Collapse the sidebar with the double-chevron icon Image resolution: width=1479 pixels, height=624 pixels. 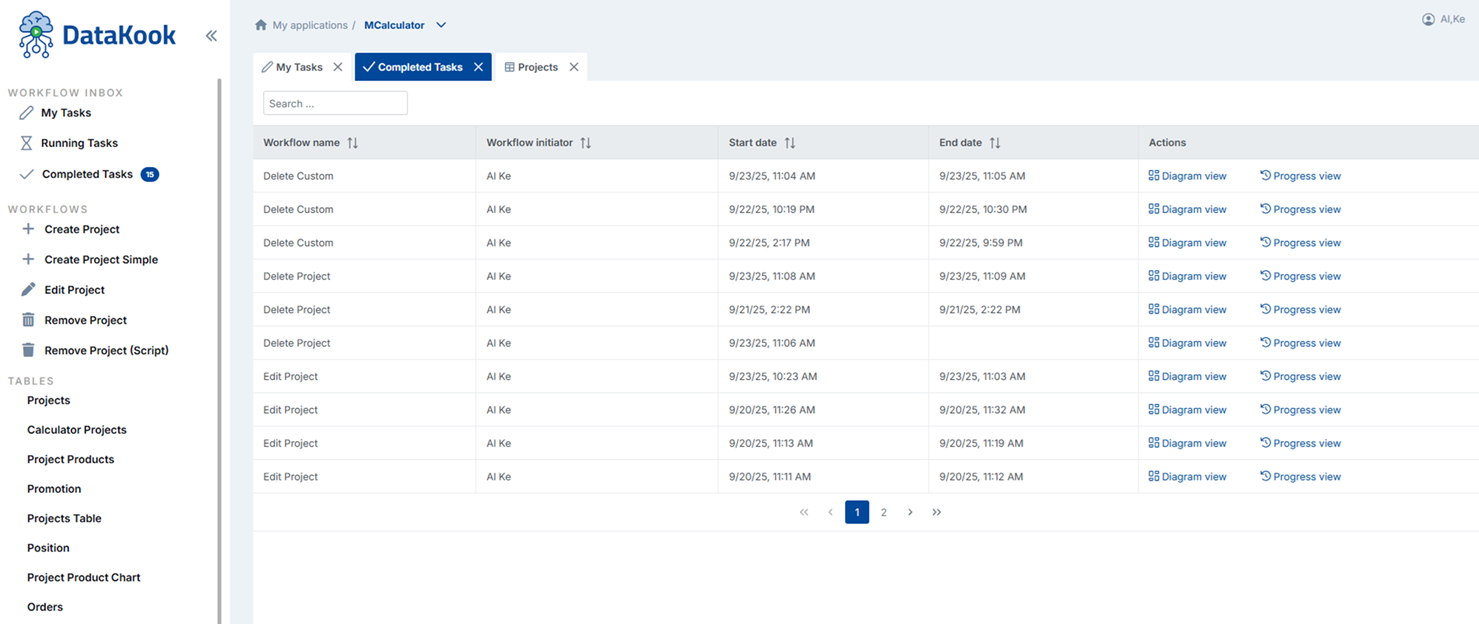[x=211, y=35]
